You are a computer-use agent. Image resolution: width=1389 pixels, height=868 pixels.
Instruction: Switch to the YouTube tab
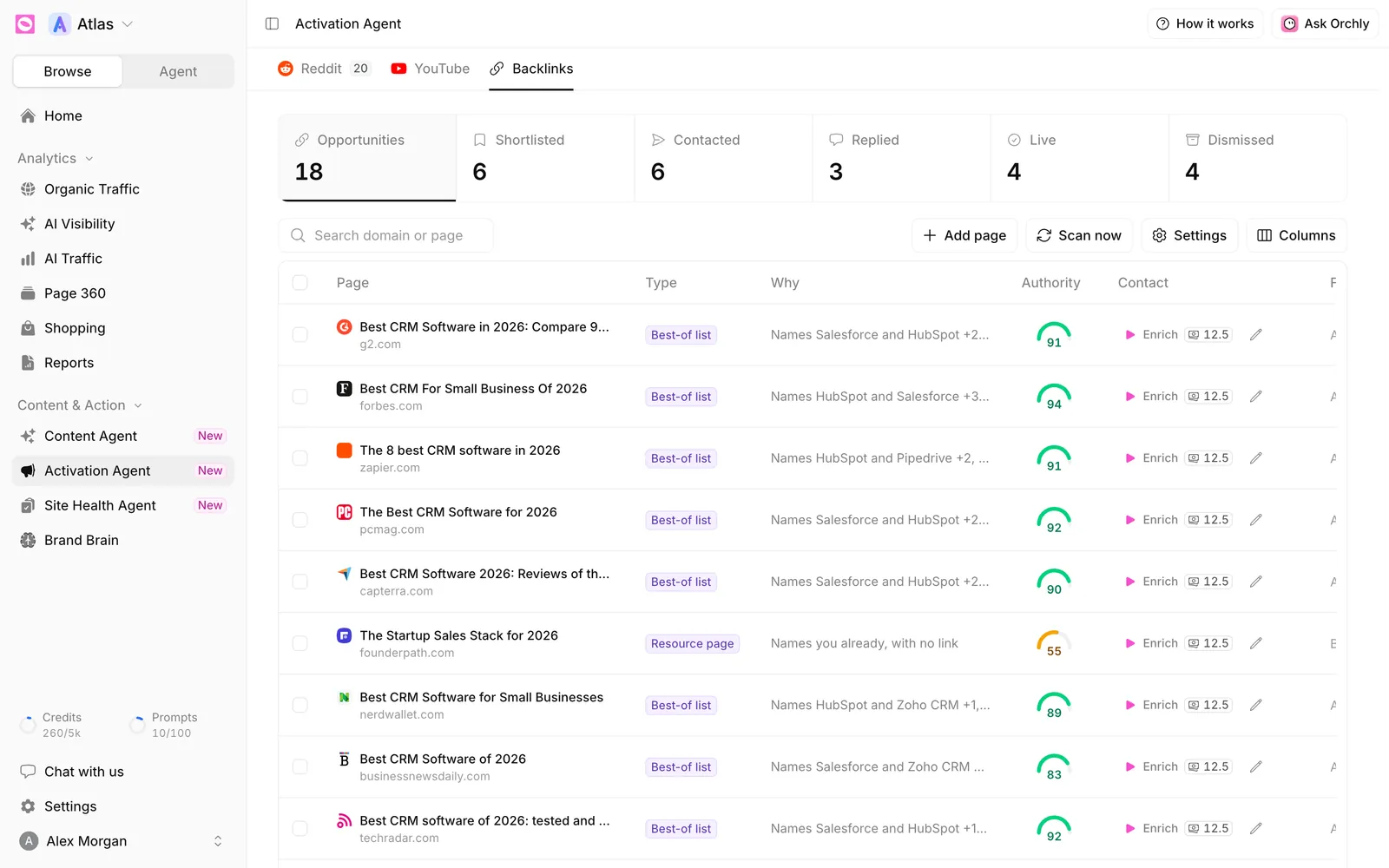point(431,69)
